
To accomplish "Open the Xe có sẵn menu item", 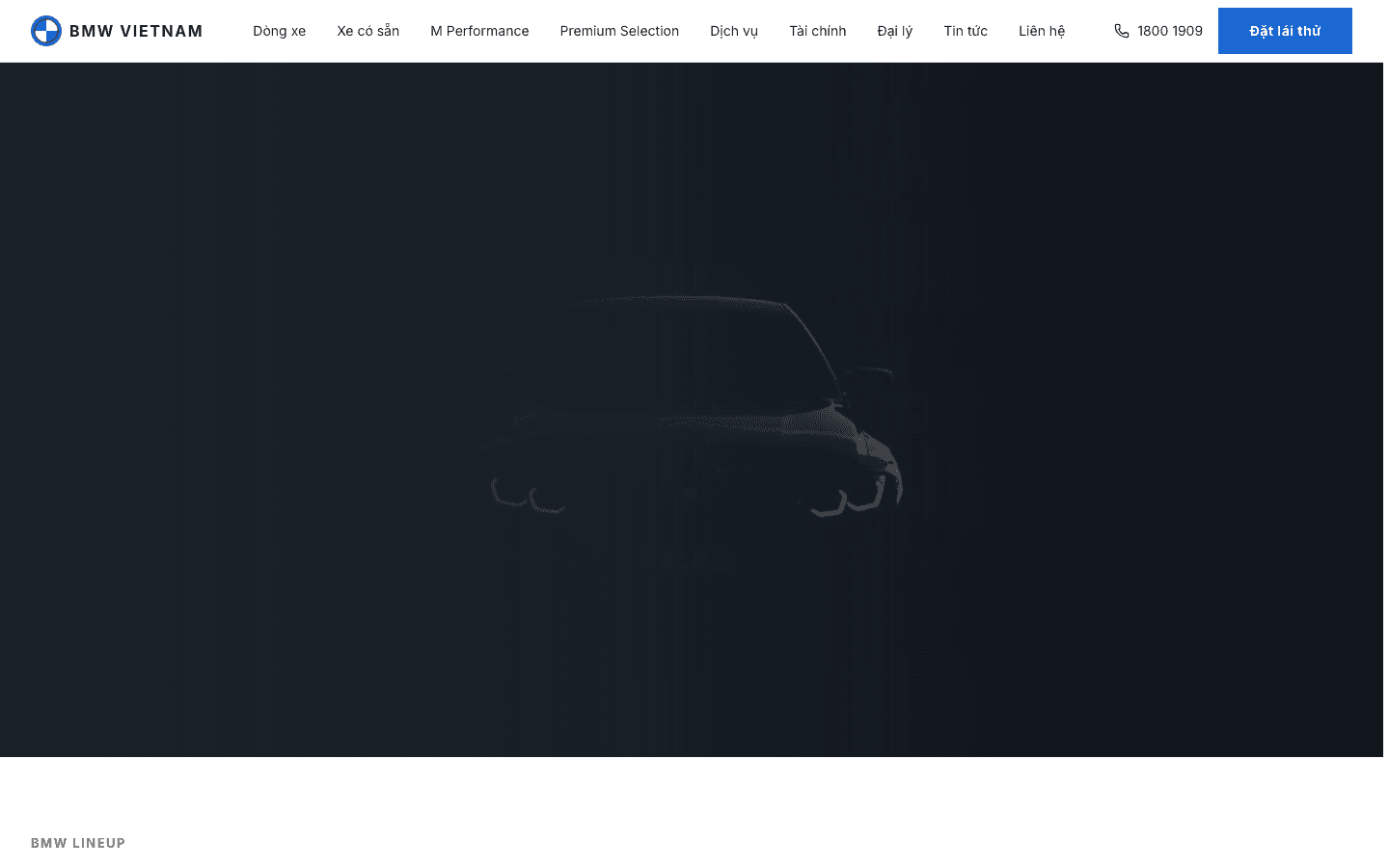I will click(368, 31).
